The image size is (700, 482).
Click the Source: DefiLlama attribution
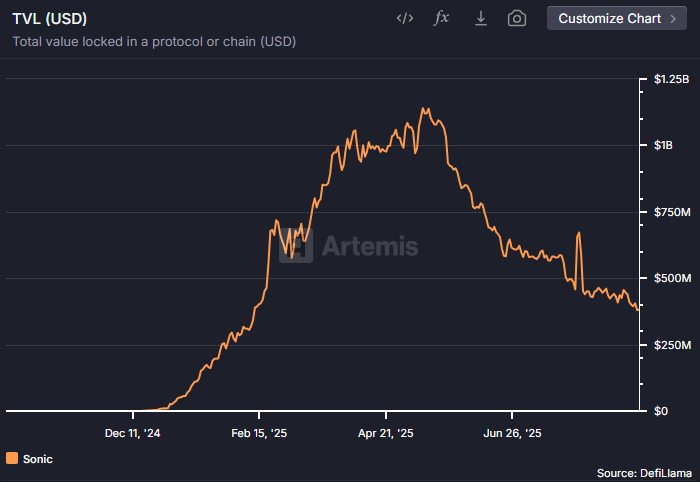click(x=644, y=473)
